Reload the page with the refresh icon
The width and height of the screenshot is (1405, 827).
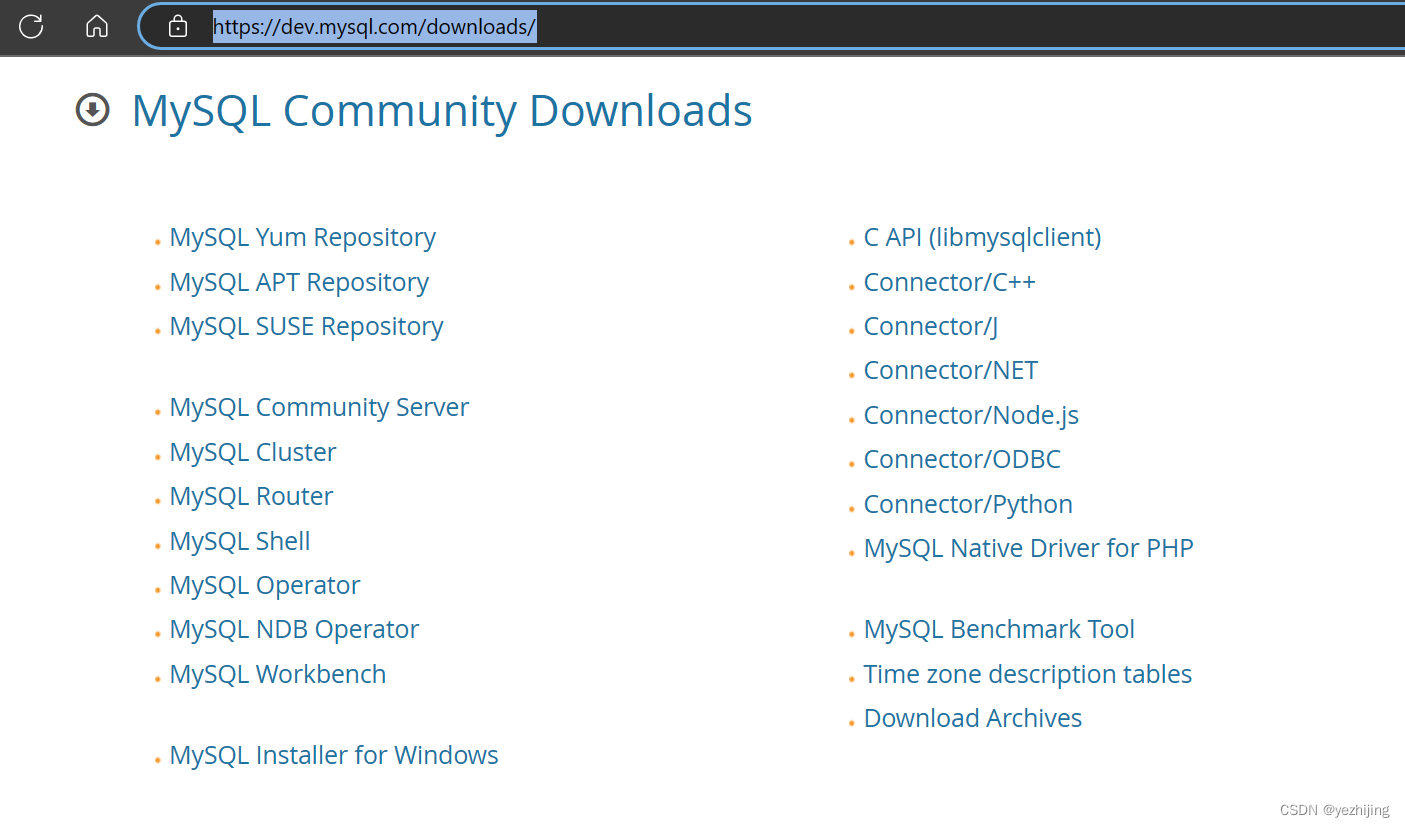click(31, 26)
